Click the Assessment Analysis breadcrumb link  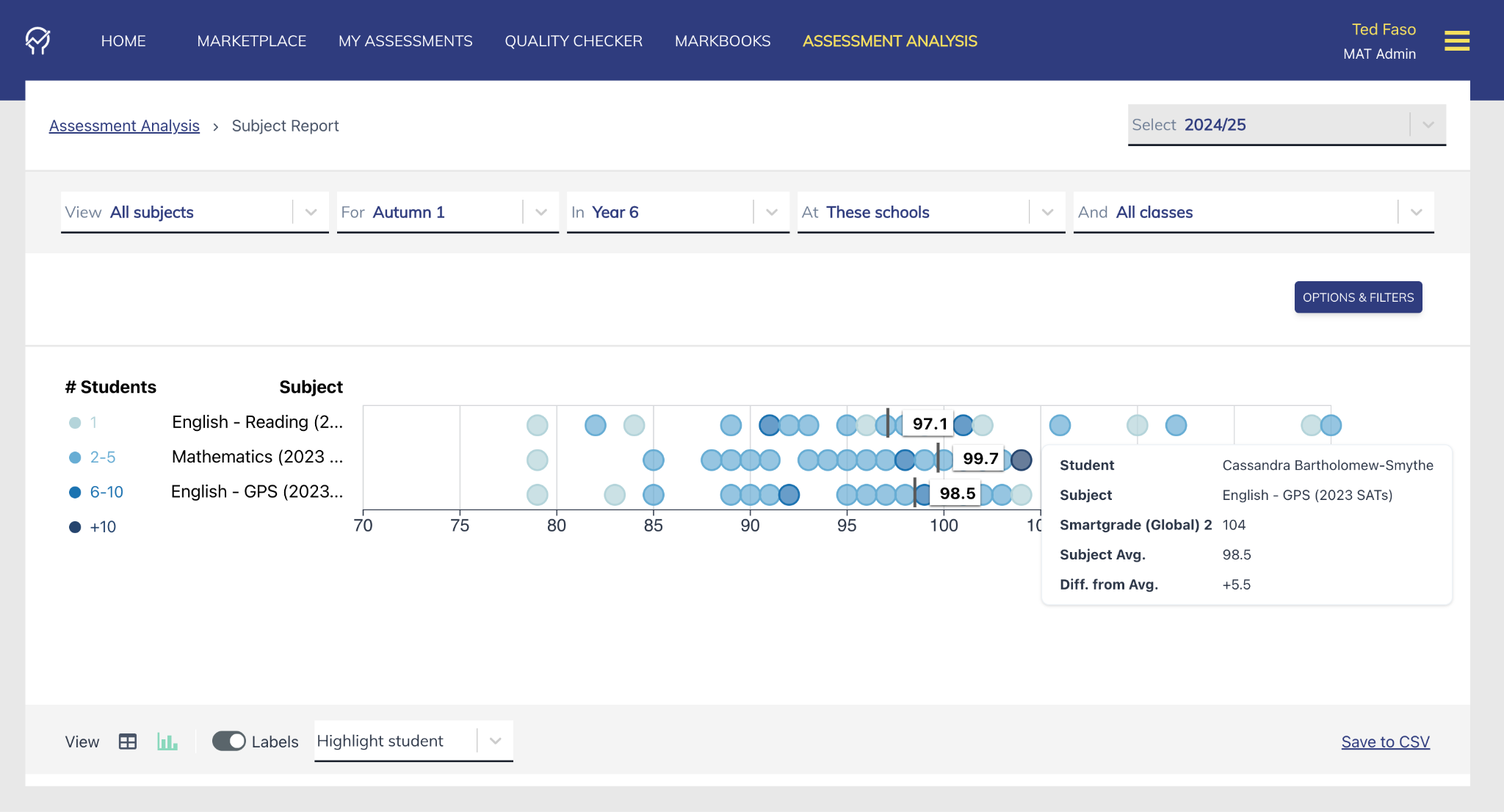[124, 126]
